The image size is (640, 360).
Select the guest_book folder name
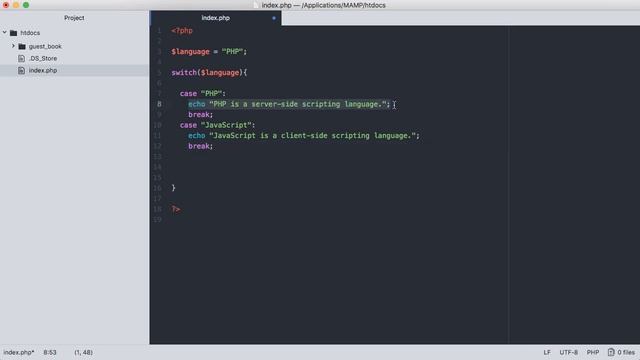point(45,47)
